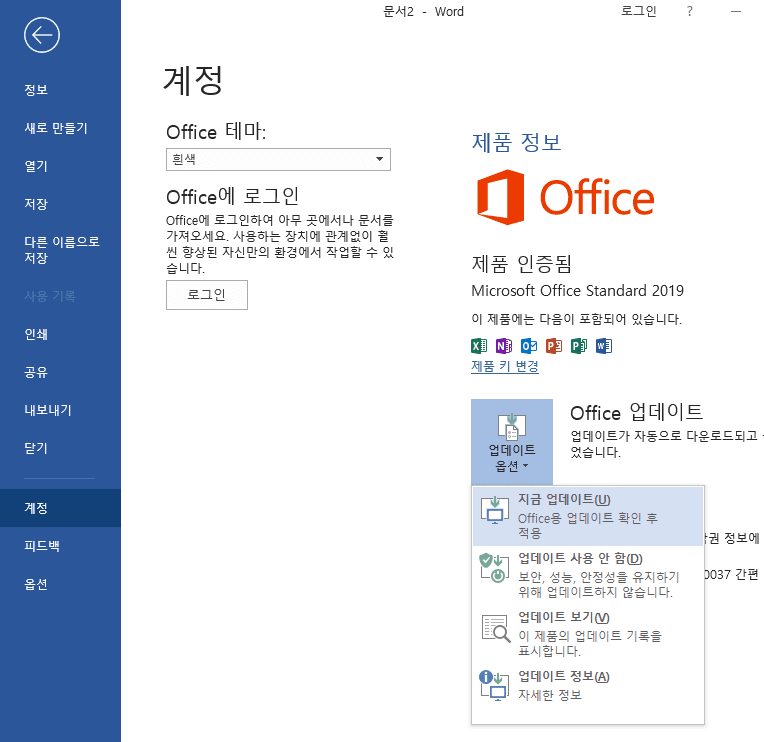Expand the 업데이트 옵션 dropdown button
The width and height of the screenshot is (764, 742).
point(512,441)
